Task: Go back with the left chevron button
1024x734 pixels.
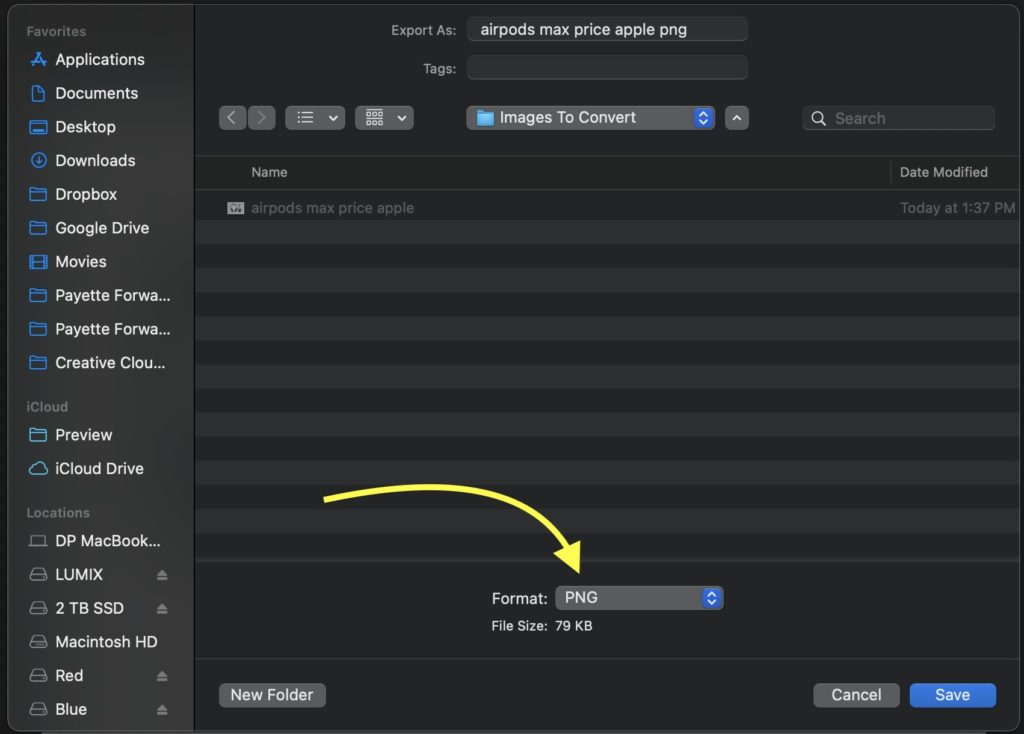Action: pos(232,118)
